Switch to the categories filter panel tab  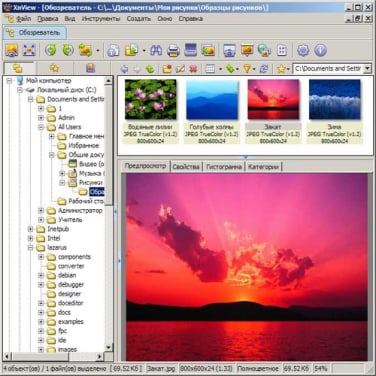click(91, 68)
